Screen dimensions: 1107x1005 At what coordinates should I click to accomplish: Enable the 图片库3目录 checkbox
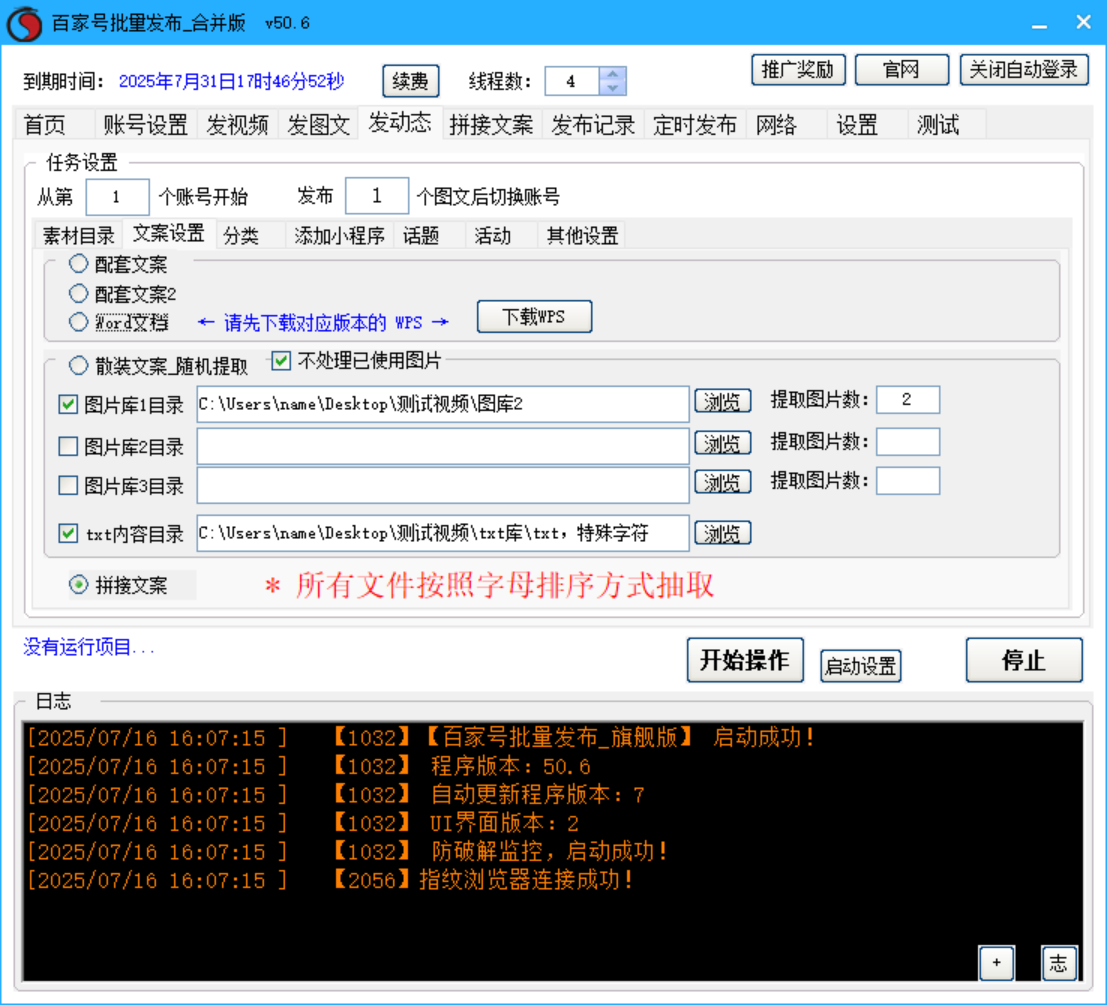click(68, 486)
